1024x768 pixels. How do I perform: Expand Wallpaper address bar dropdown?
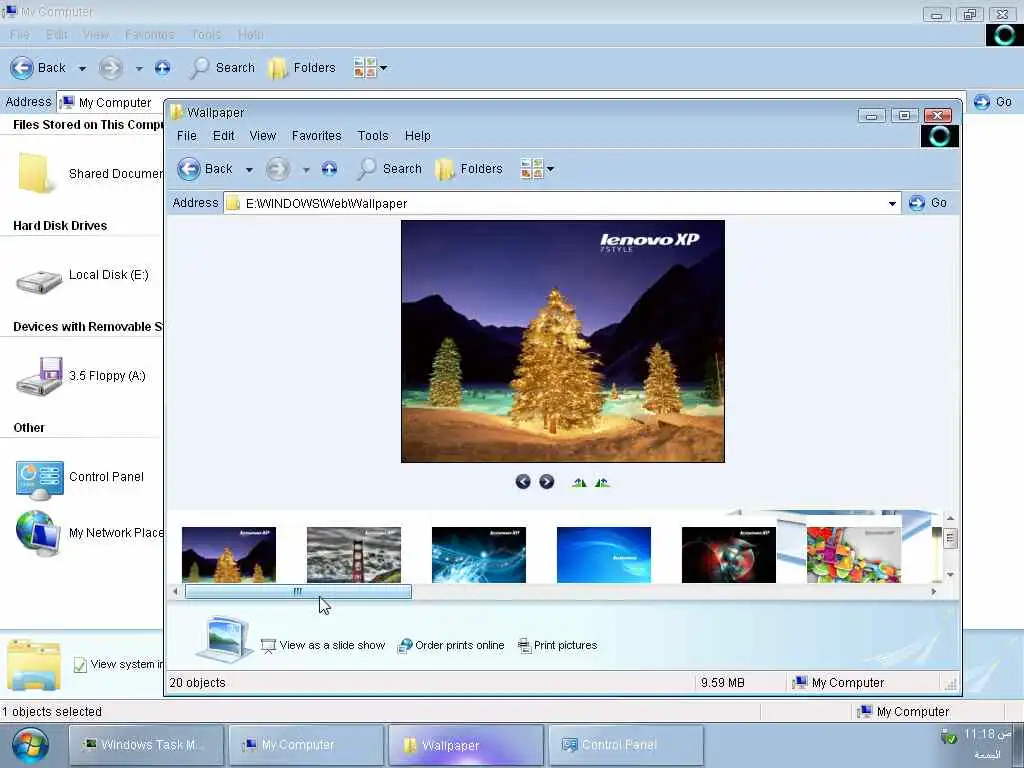coord(892,204)
